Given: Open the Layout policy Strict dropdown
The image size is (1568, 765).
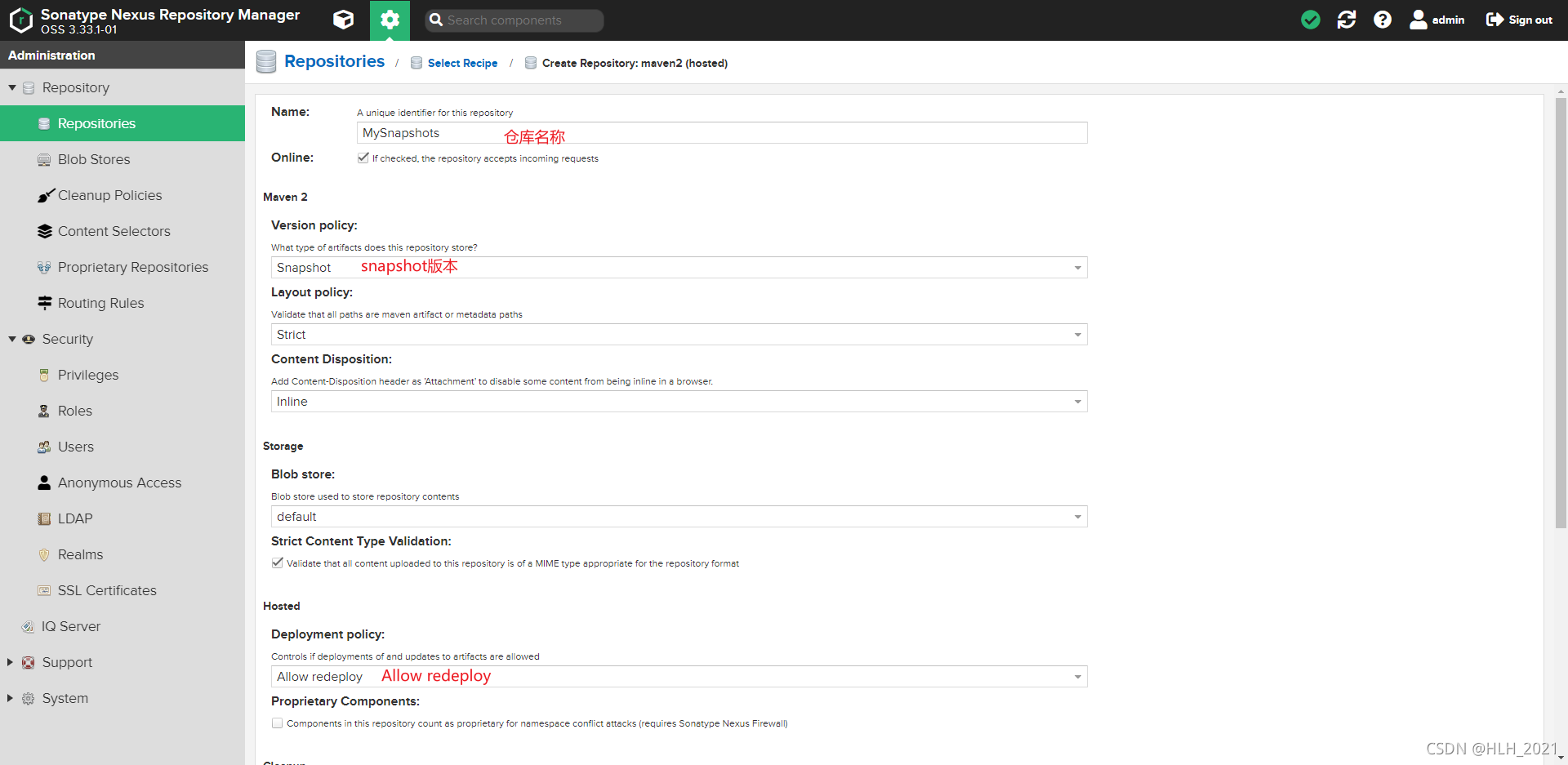Looking at the screenshot, I should (x=679, y=335).
